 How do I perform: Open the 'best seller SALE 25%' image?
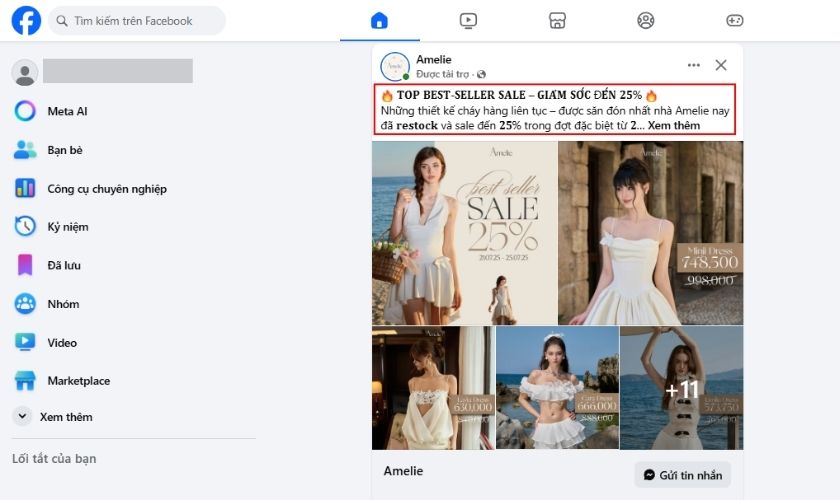tap(464, 233)
